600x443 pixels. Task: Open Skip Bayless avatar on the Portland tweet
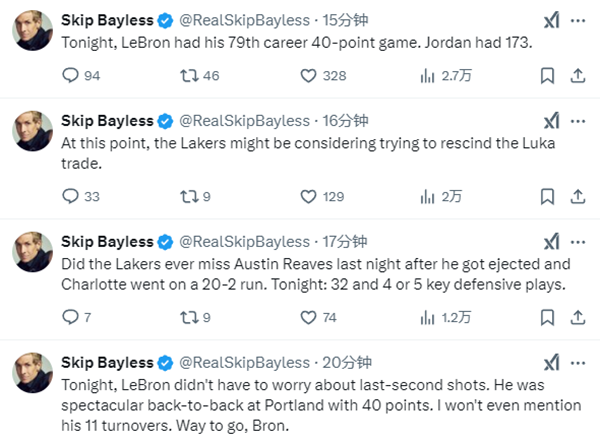click(32, 372)
